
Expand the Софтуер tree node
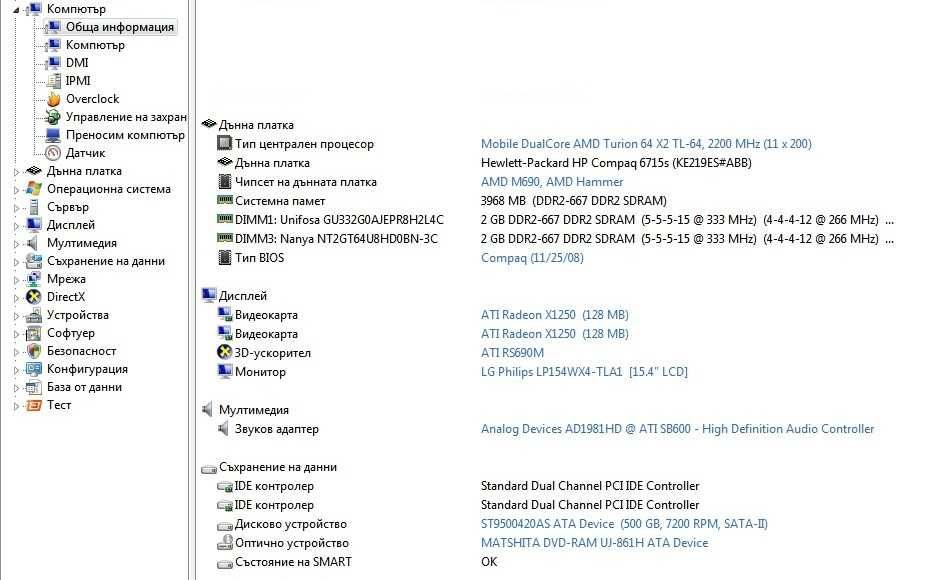(x=16, y=334)
